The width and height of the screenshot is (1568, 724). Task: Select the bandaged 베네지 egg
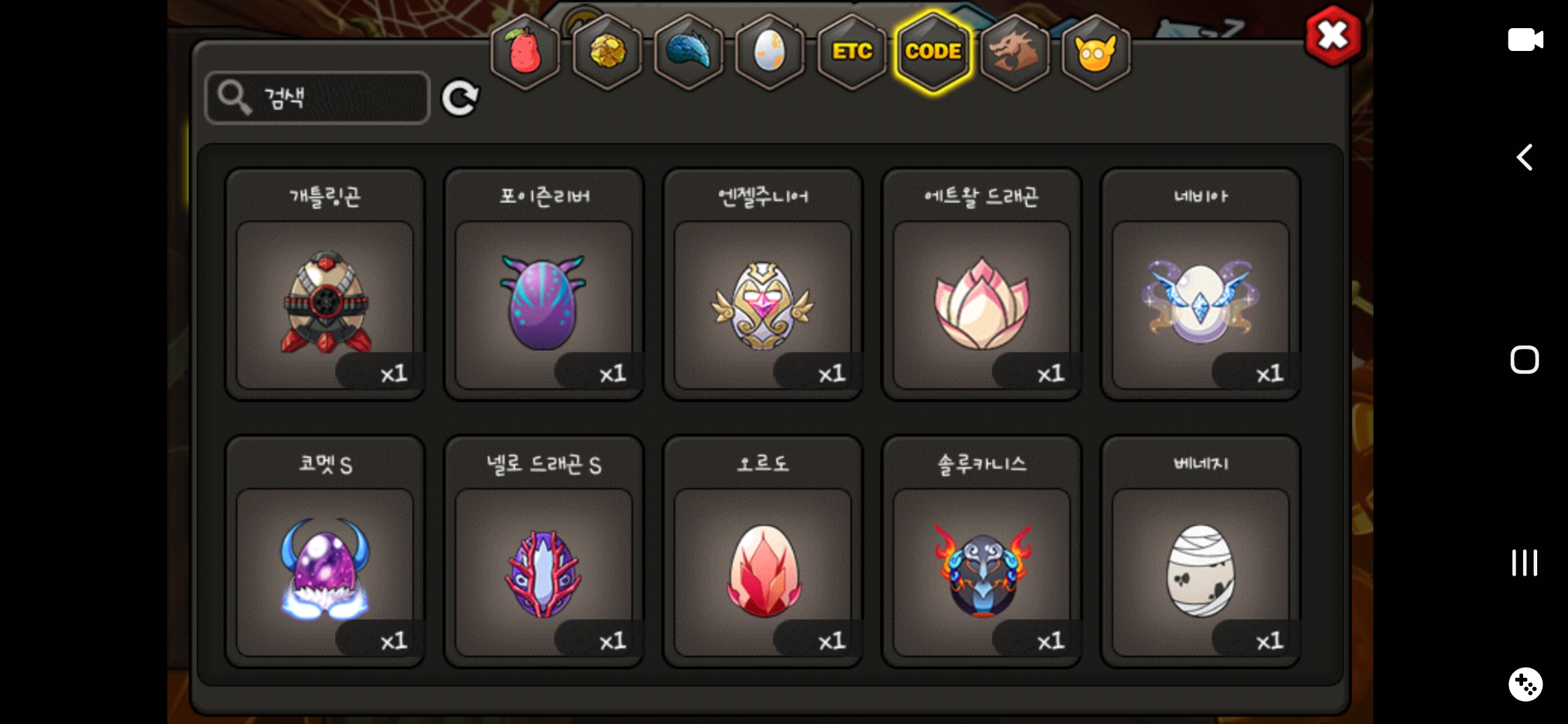click(x=1201, y=552)
